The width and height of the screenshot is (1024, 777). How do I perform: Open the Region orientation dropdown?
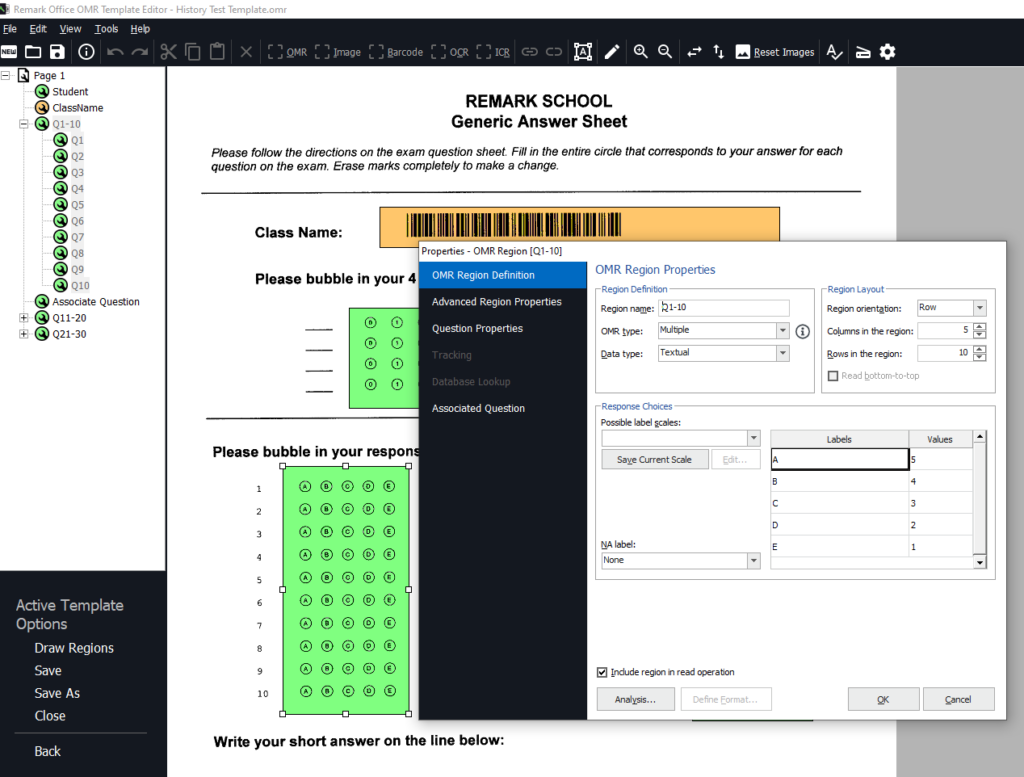979,308
